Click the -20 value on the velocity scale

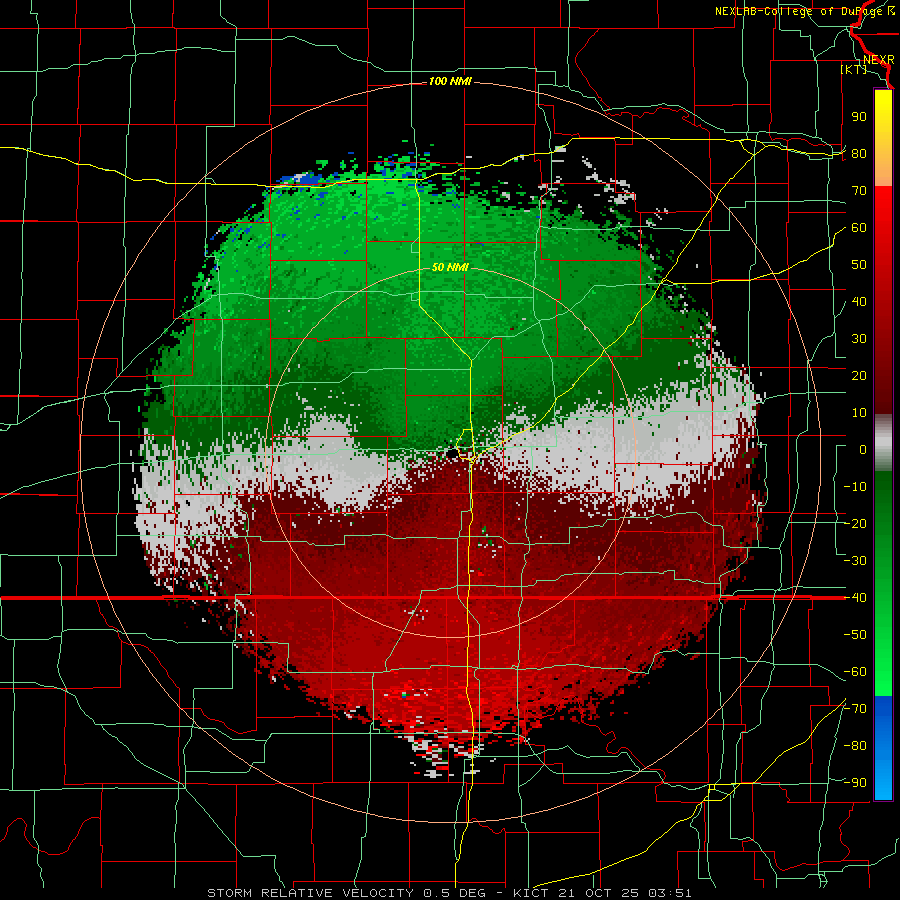[855, 524]
